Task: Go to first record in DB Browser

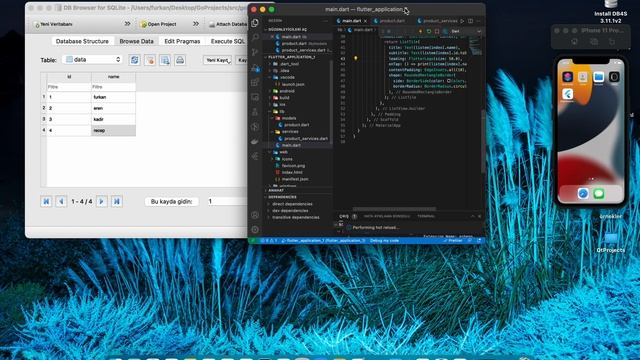Action: pos(46,201)
